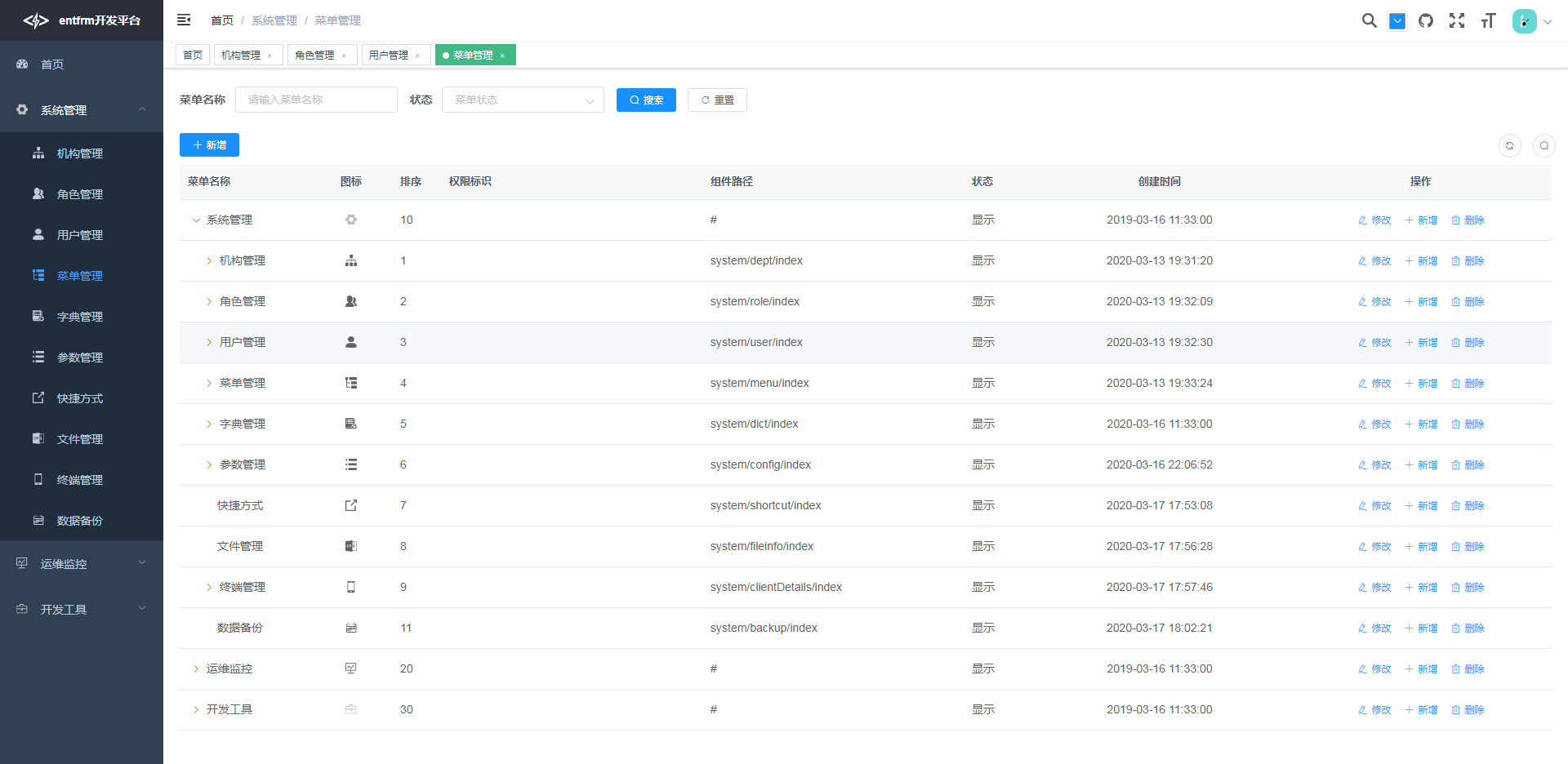
Task: Click the user icon in 用户管理 row
Action: 351,342
